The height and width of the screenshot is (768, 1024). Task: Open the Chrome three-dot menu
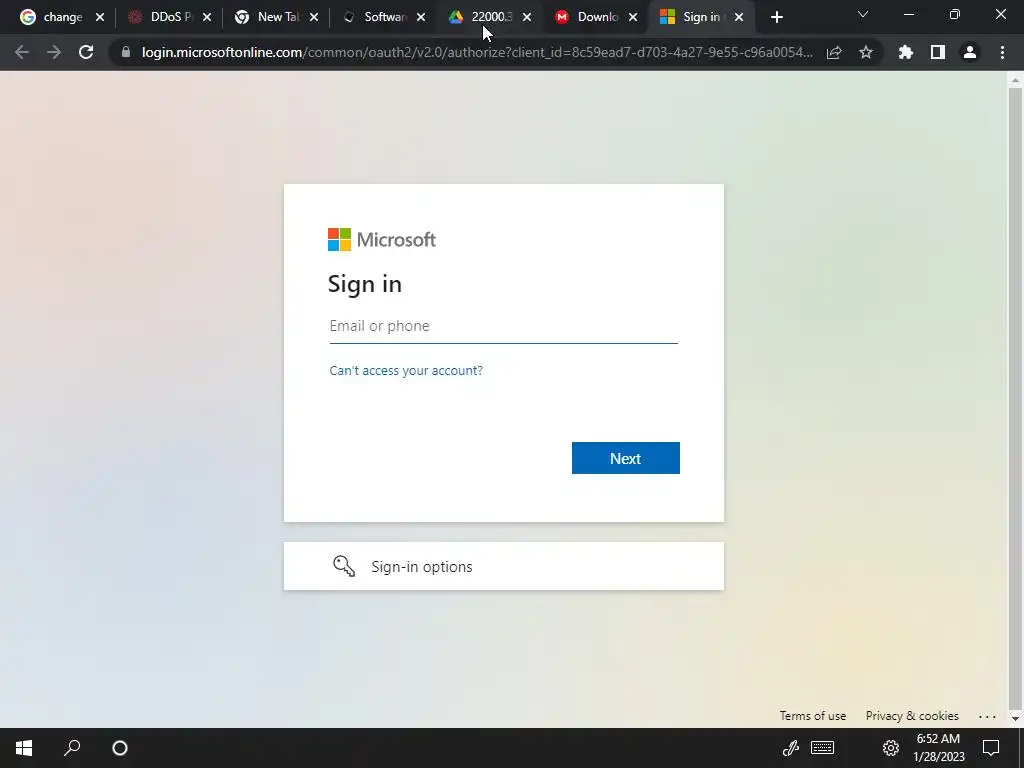click(1002, 52)
